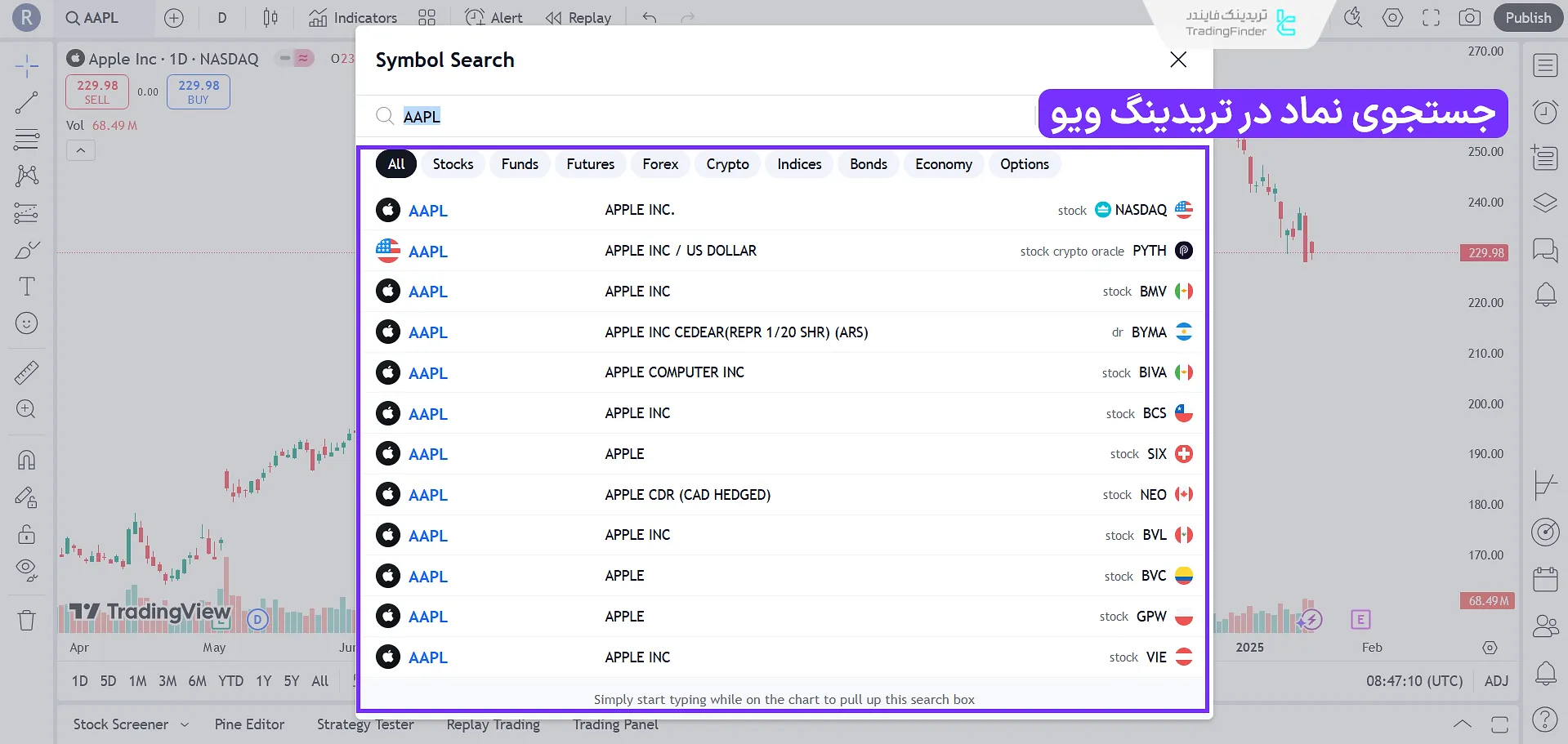Expand Stock Screener dropdown arrow
Viewport: 1568px width, 744px height.
185,724
